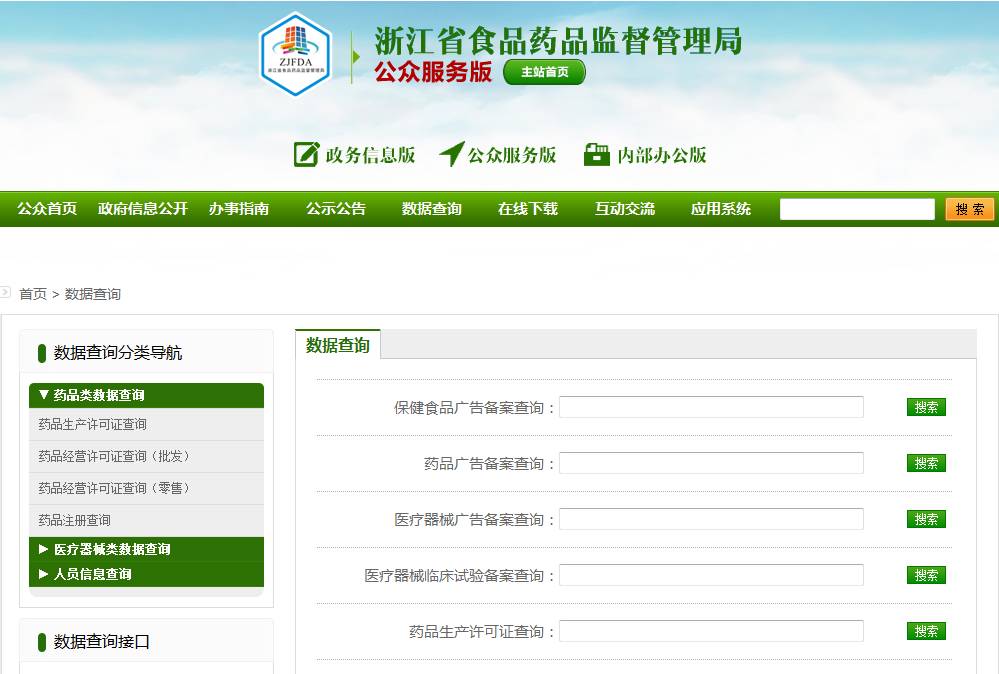This screenshot has width=999, height=674.
Task: Click the small arrow icon before breadcrumb 首页
Action: [x=5, y=292]
